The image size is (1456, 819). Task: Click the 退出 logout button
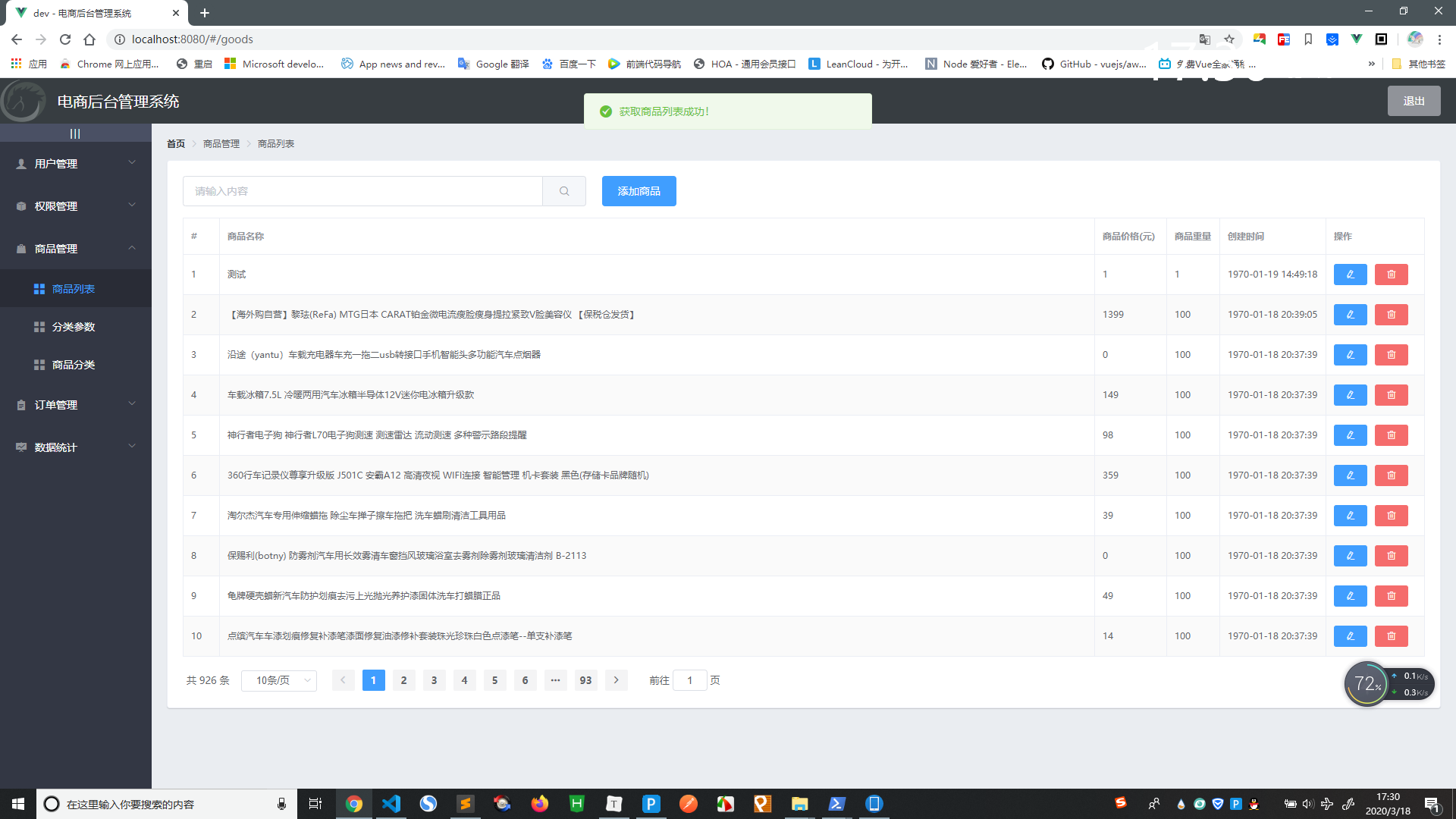point(1414,101)
